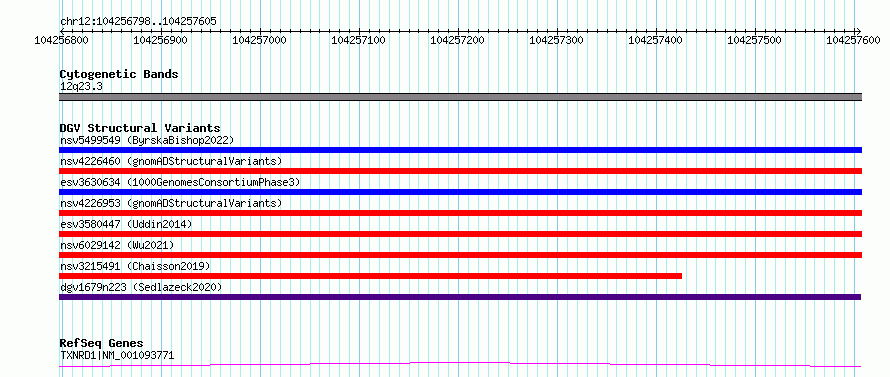Click the blue bar for nsv5499549

tap(460, 150)
